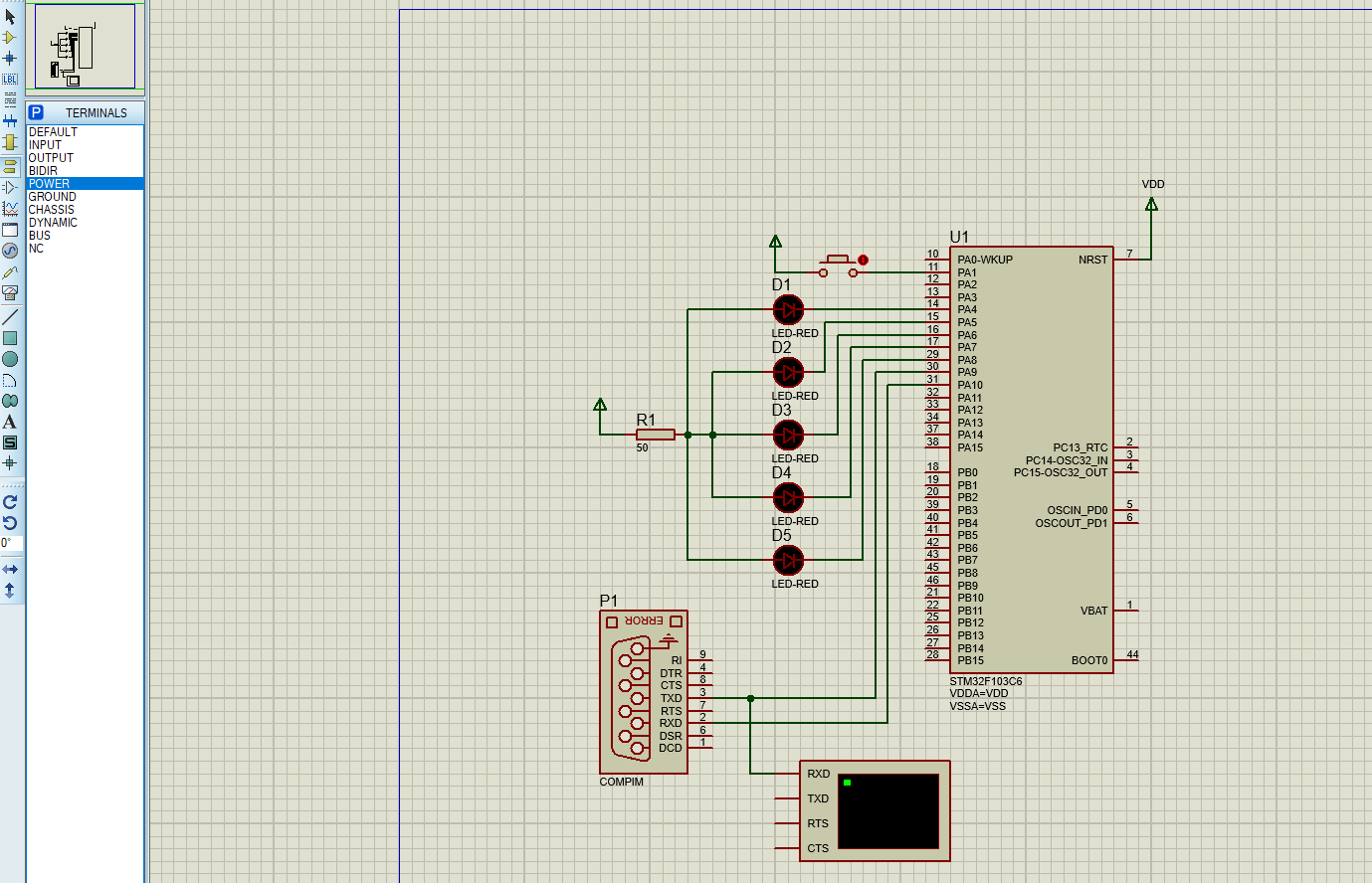
Task: Click the rotation angle input field
Action: 11,544
